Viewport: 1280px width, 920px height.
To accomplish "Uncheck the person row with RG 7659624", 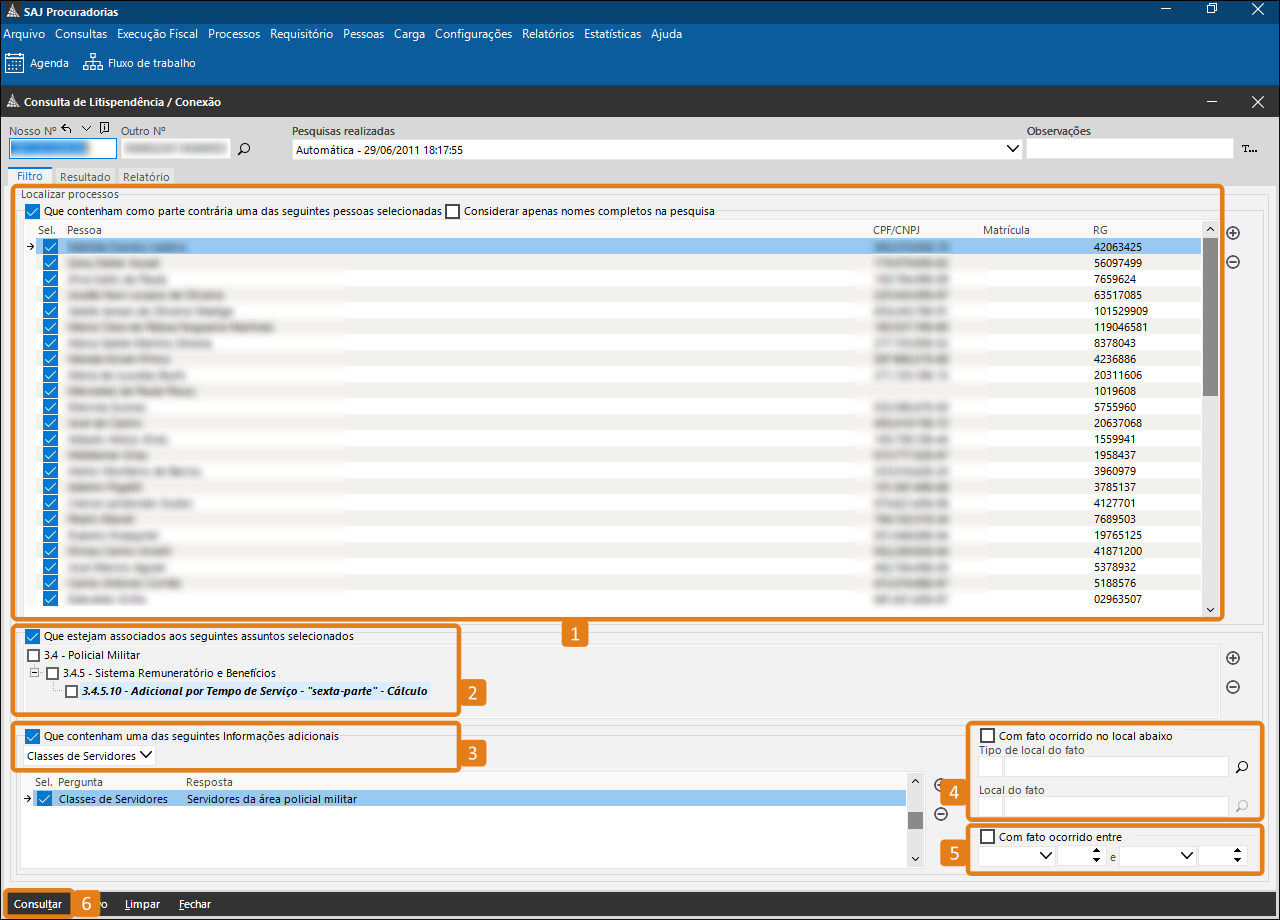I will 51,278.
